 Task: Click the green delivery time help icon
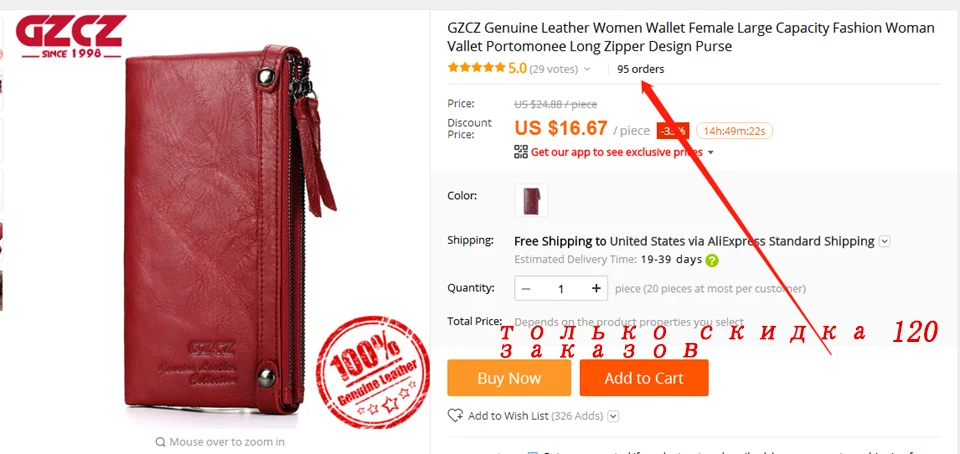711,260
